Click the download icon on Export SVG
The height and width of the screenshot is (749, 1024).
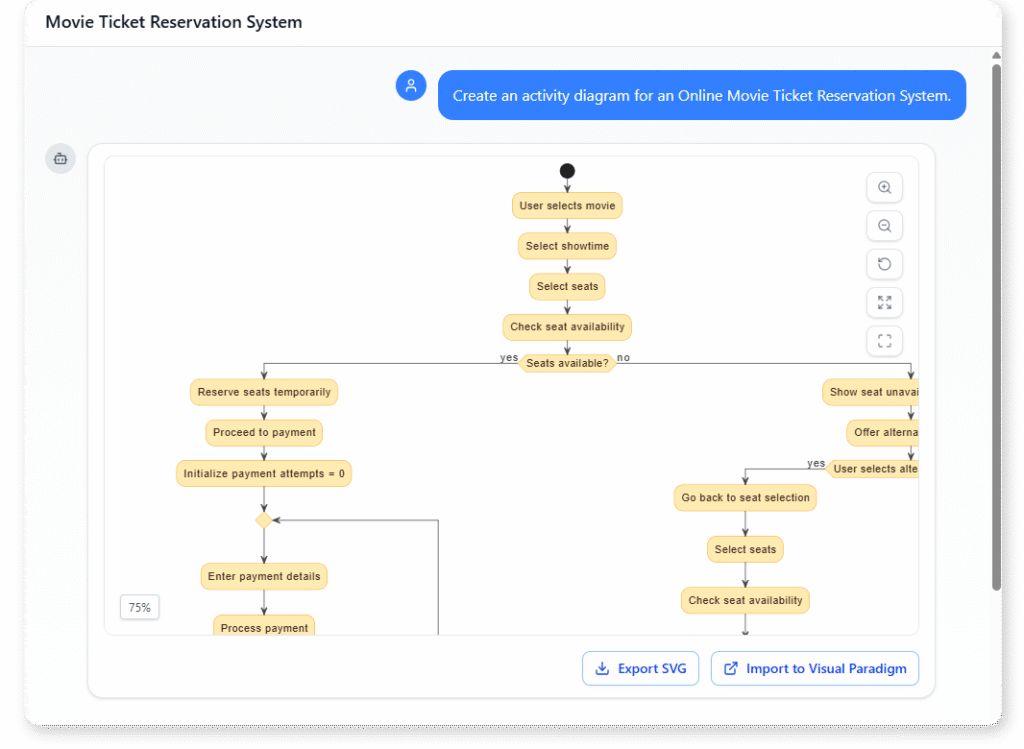603,668
